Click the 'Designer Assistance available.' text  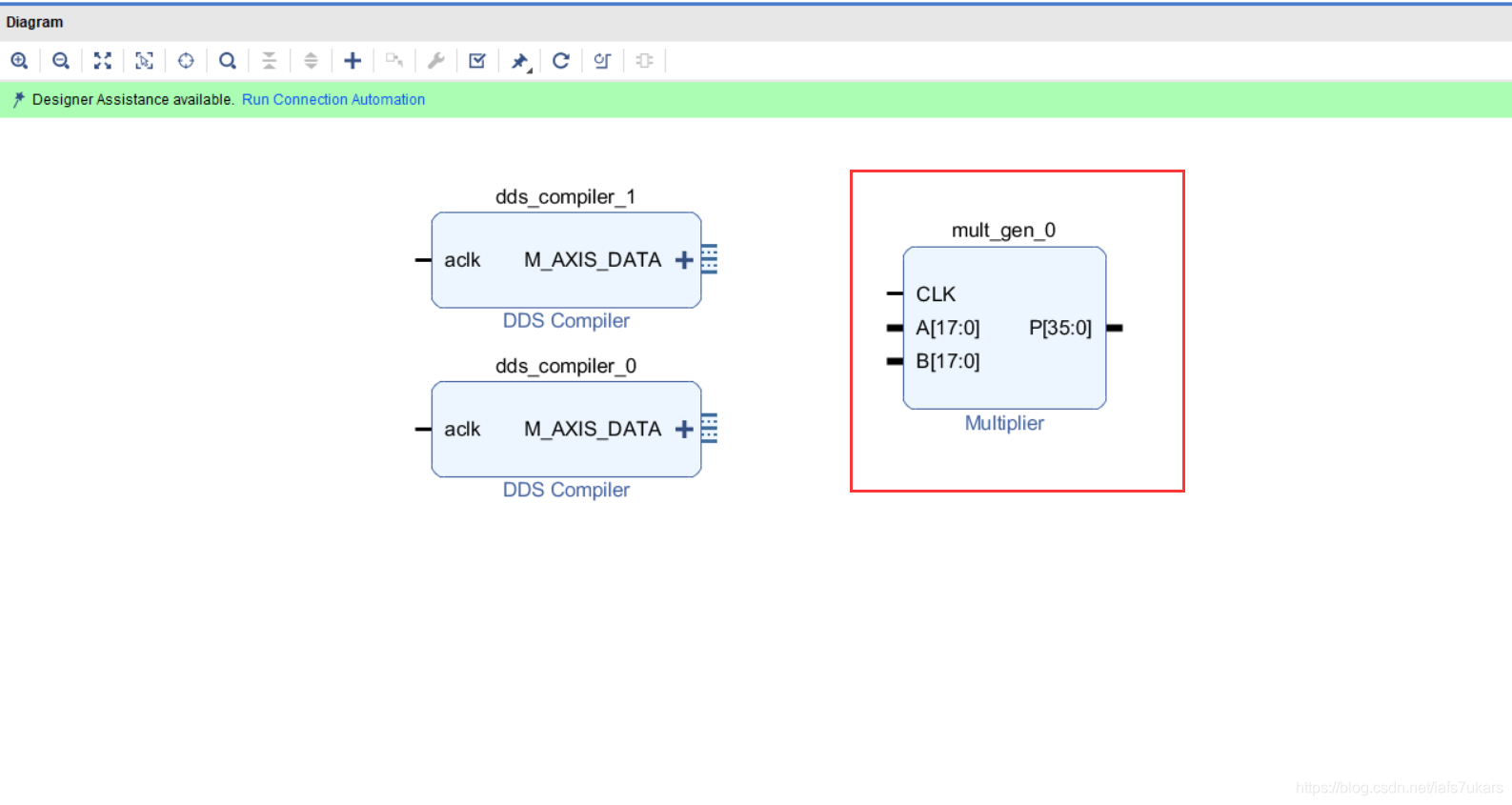pos(133,99)
